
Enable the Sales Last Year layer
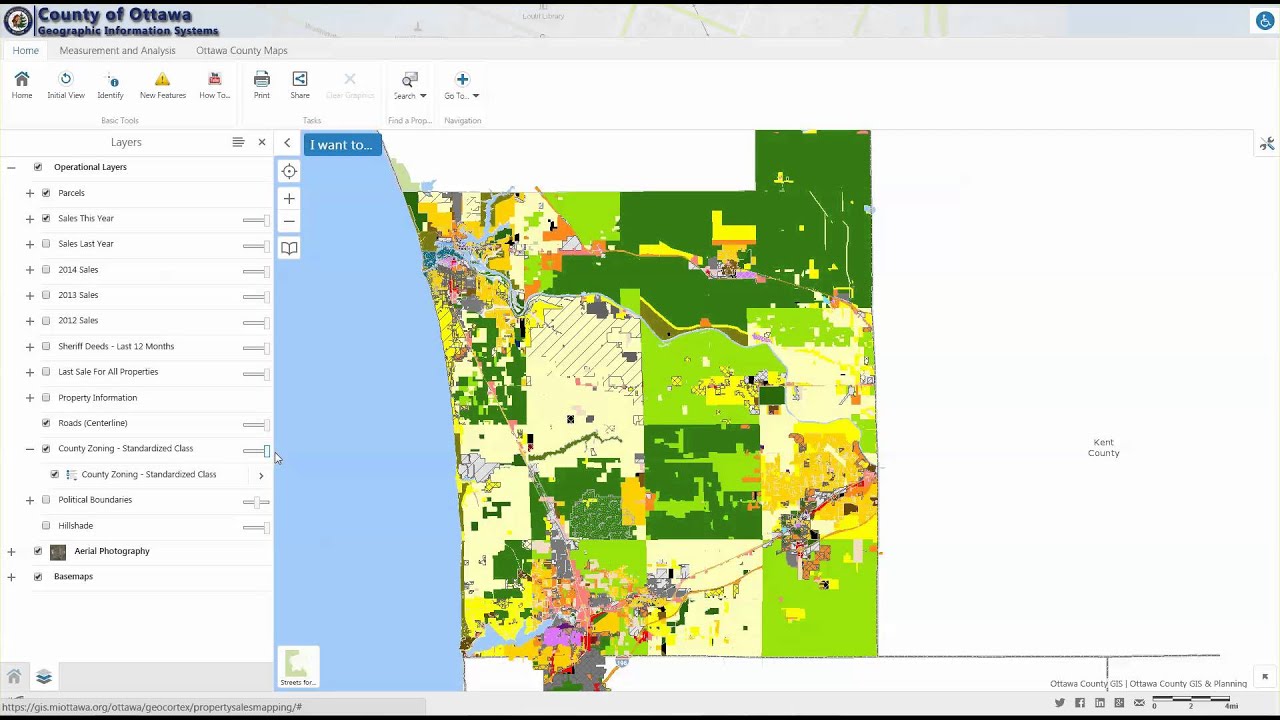(46, 244)
